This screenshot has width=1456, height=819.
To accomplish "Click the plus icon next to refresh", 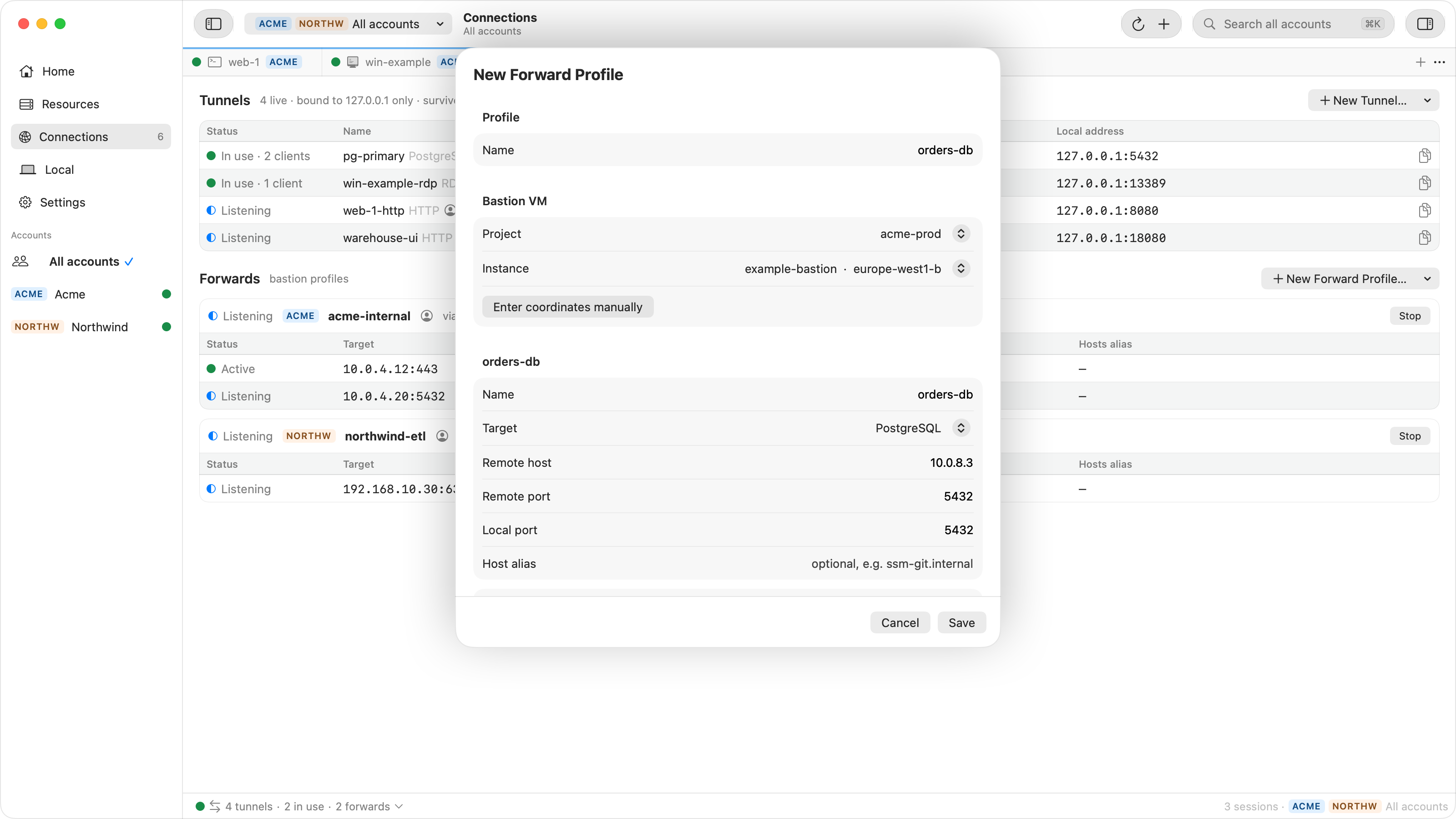I will point(1163,24).
